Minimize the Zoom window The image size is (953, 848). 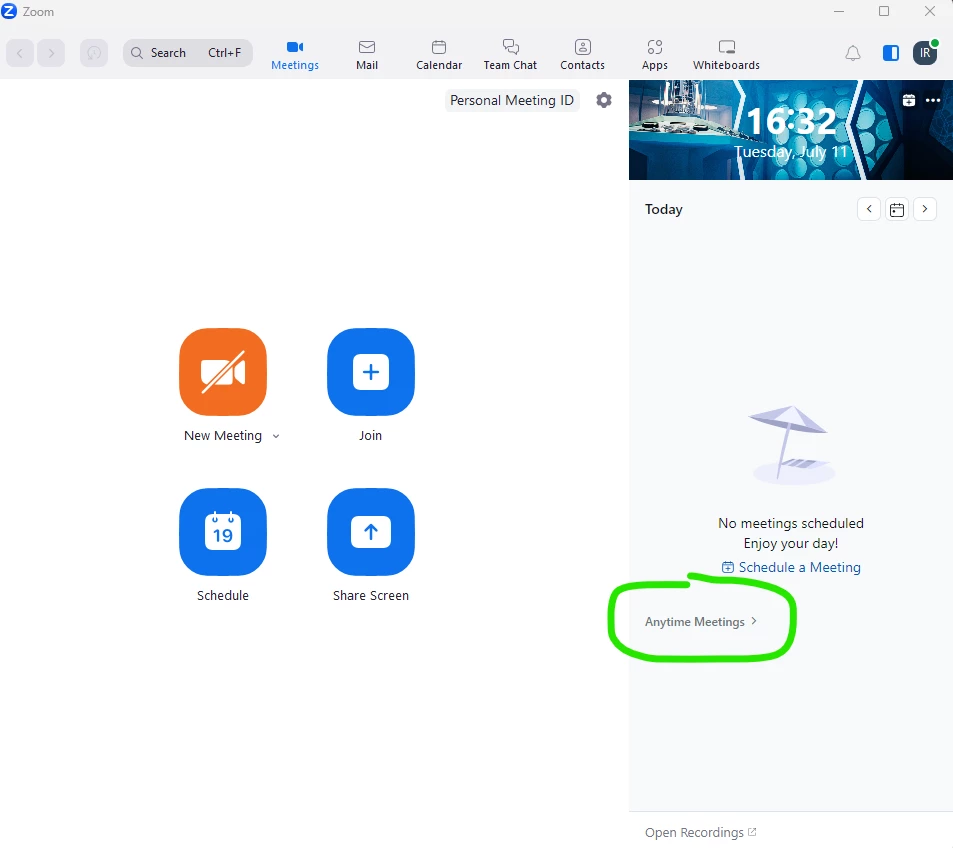839,11
